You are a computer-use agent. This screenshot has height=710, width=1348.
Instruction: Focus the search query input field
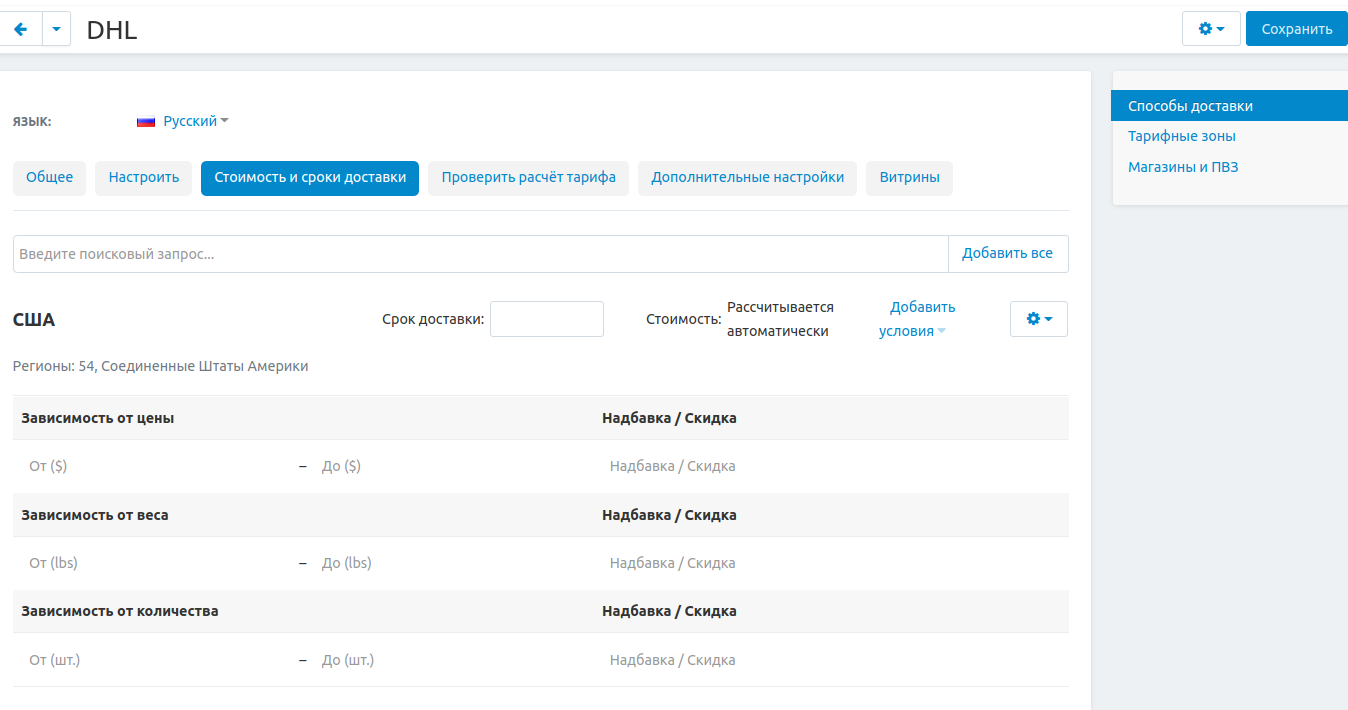[480, 254]
